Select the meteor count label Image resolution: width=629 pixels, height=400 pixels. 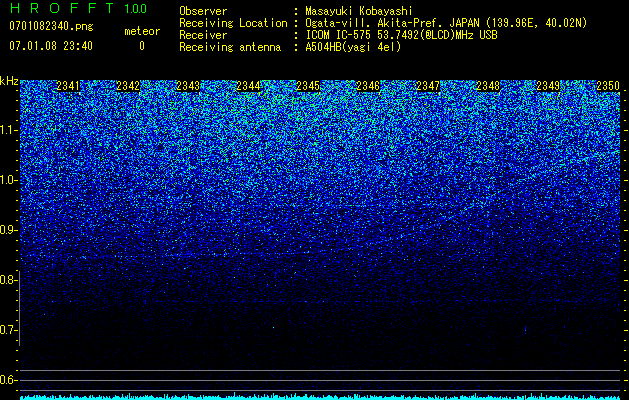142,31
